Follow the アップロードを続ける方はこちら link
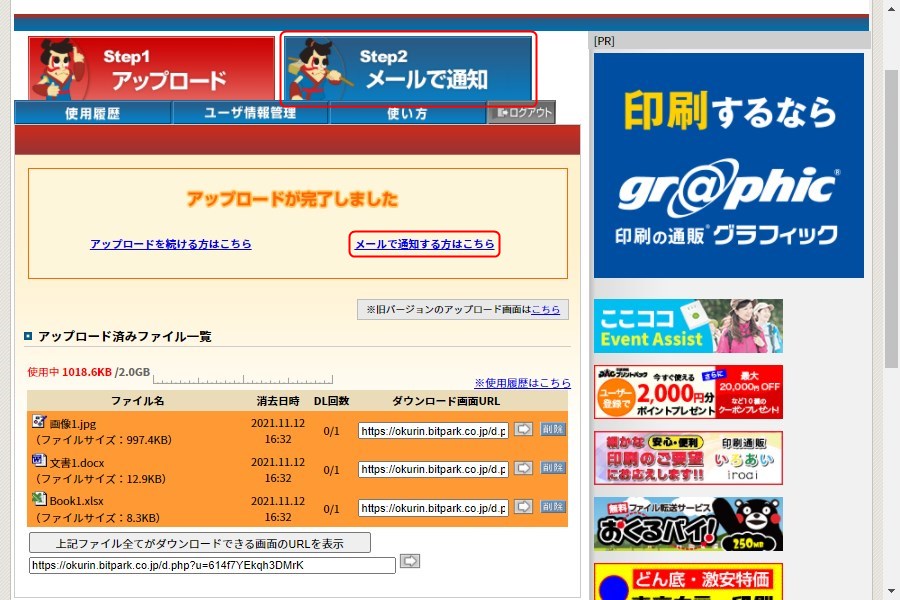This screenshot has height=600, width=900. click(x=170, y=244)
